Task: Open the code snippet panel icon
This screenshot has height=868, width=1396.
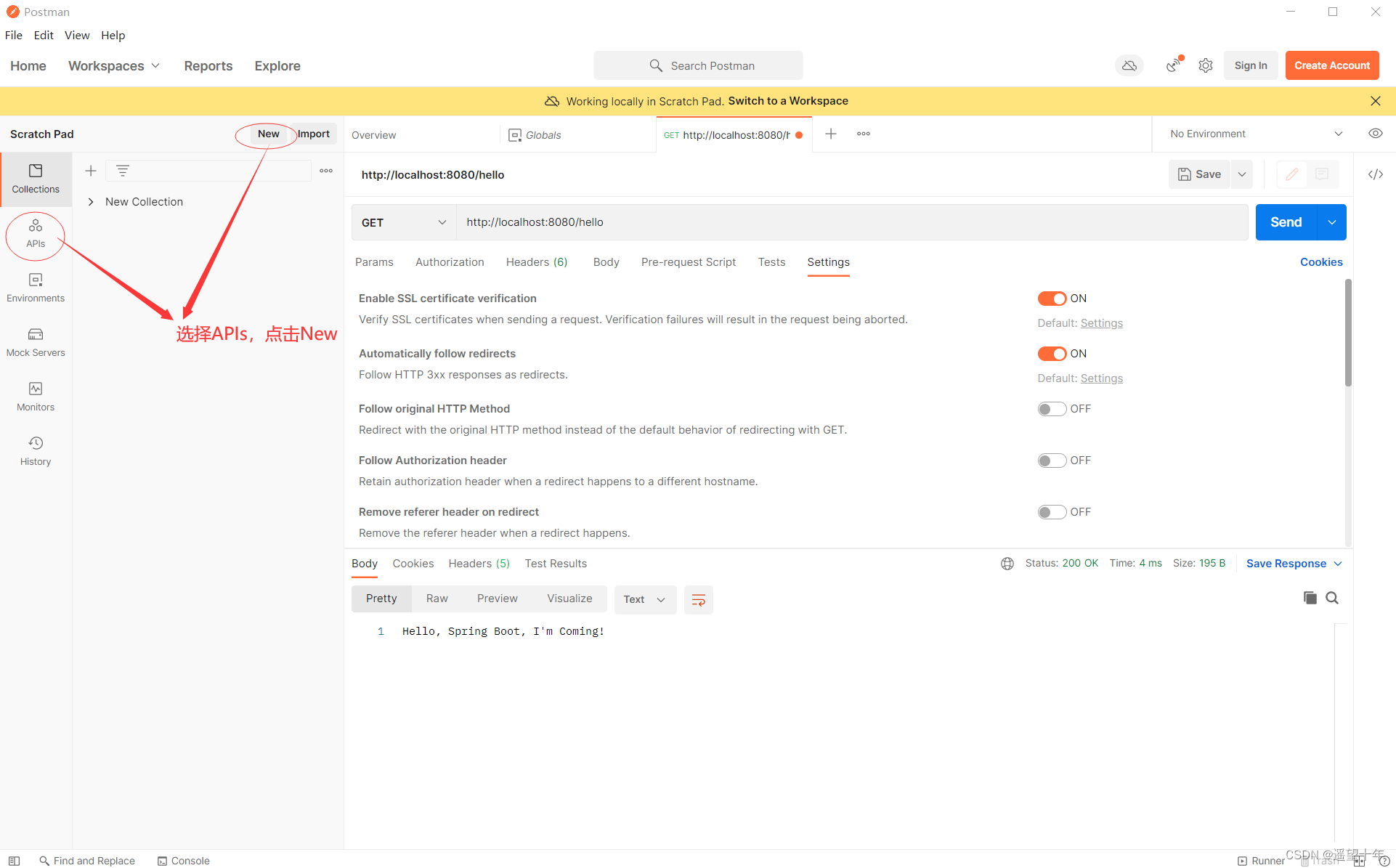Action: (x=1375, y=174)
